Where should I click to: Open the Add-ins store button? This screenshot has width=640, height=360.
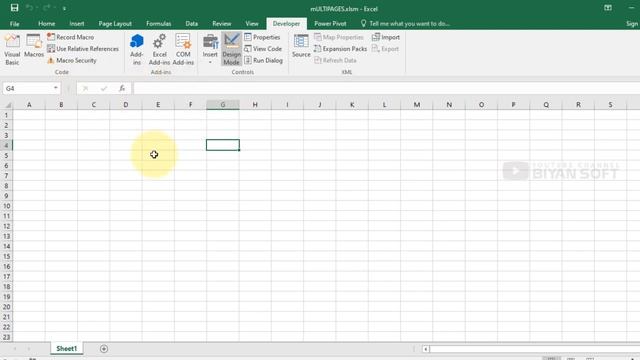pyautogui.click(x=137, y=50)
